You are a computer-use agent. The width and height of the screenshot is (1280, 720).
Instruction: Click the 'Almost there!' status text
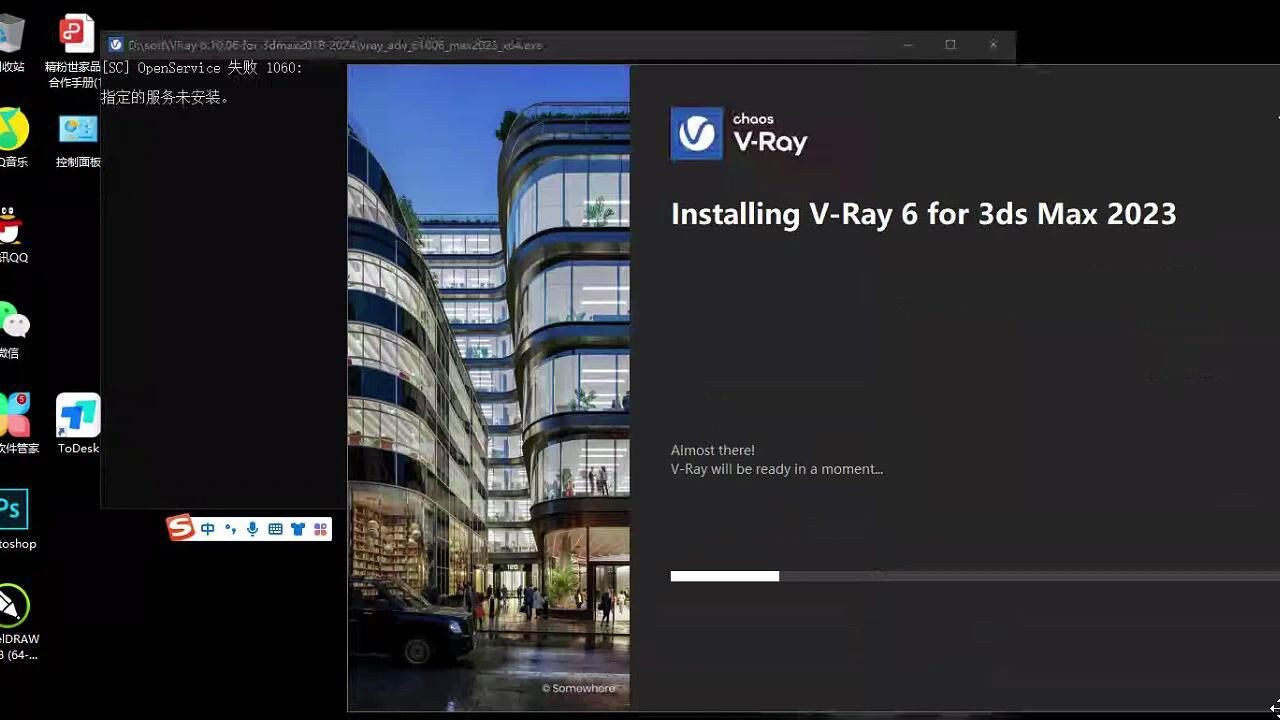(713, 450)
